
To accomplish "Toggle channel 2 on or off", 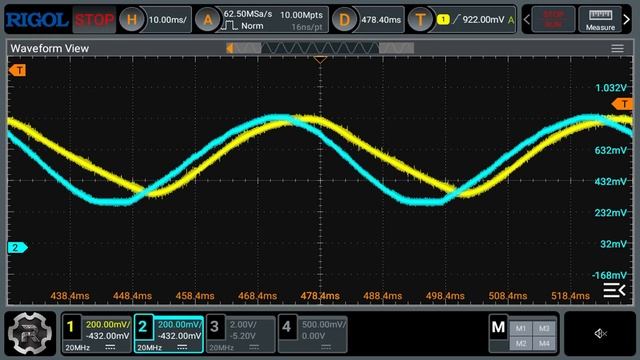I will pos(143,327).
